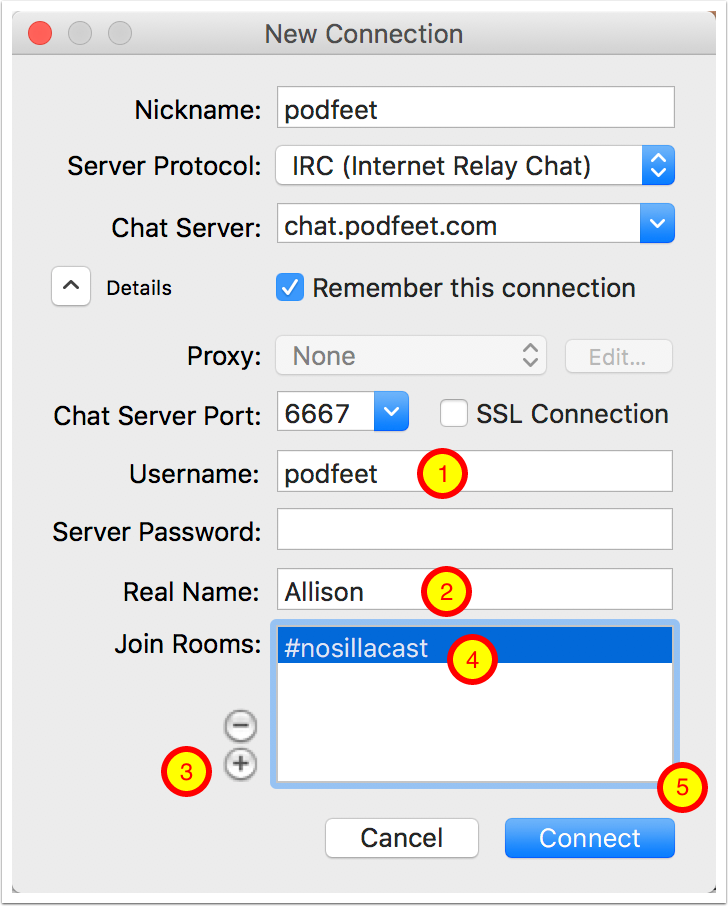Screen dimensions: 728x906
Task: Enable the SSL Connection checkbox
Action: (x=454, y=413)
